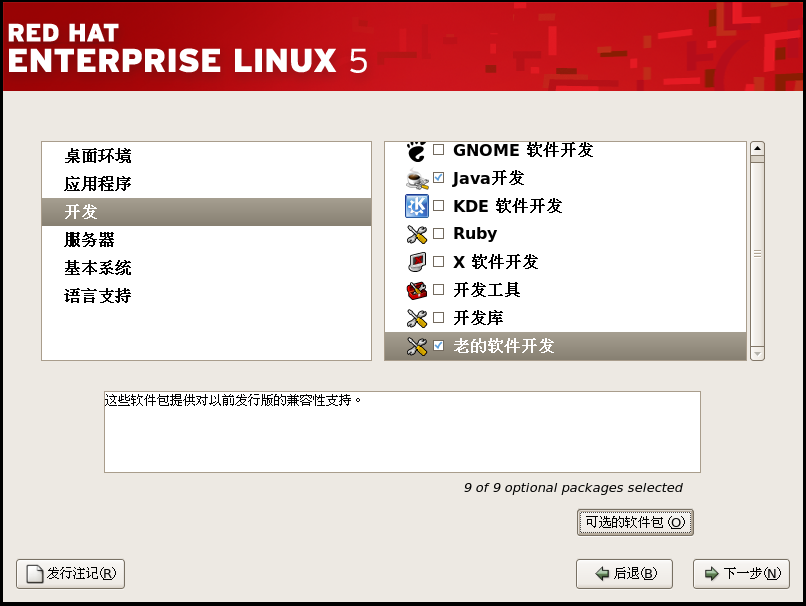This screenshot has height=606, width=806.
Task: Open the 发行注记 release notes
Action: point(70,574)
